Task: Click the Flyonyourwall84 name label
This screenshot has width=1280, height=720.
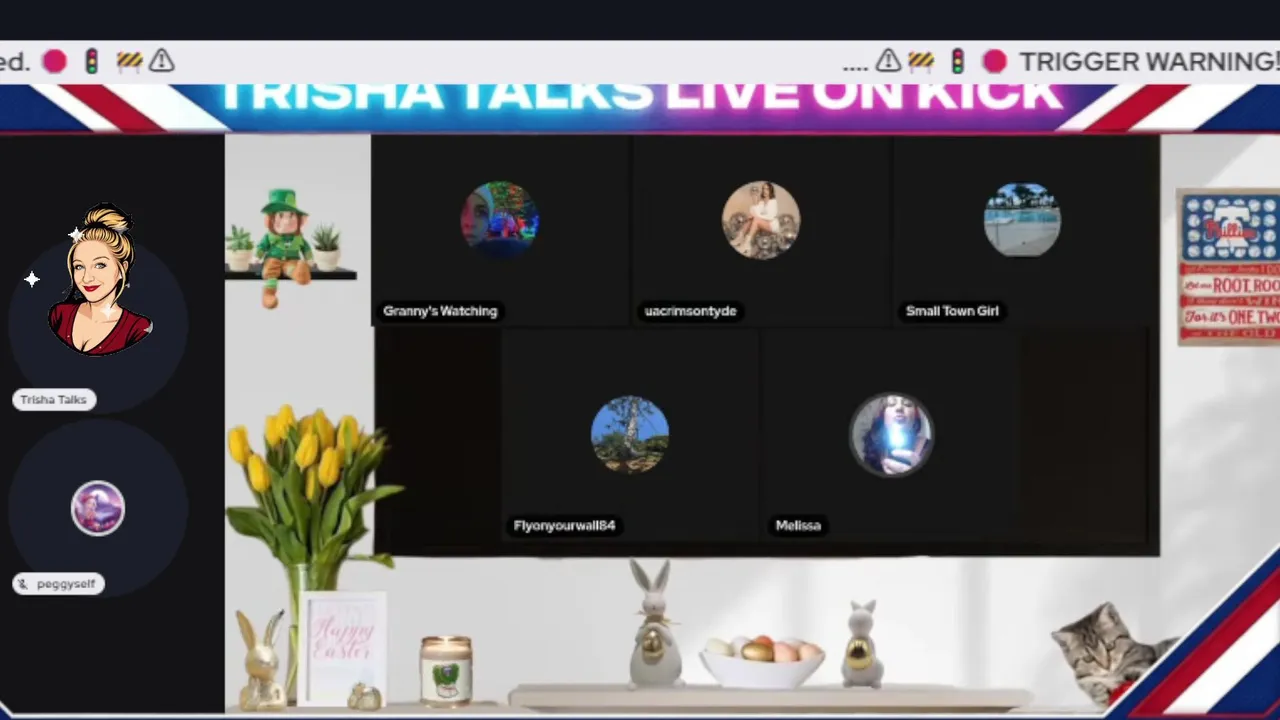Action: [564, 526]
